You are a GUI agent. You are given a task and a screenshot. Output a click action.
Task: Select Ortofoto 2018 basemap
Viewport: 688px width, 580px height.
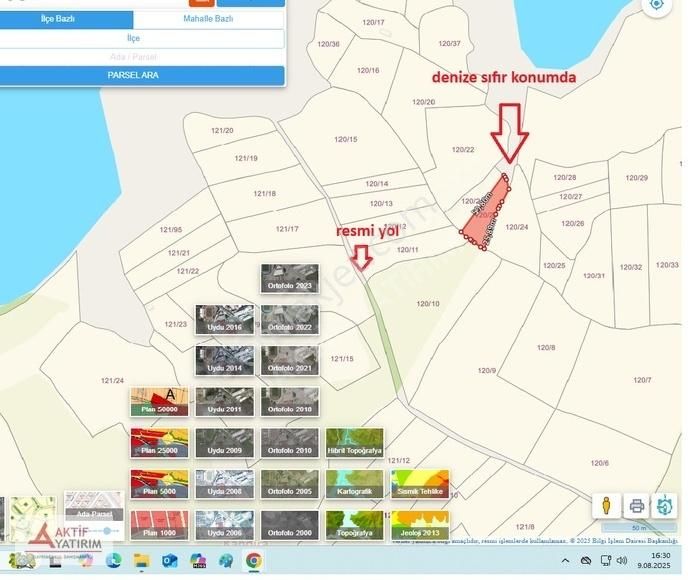[x=290, y=402]
